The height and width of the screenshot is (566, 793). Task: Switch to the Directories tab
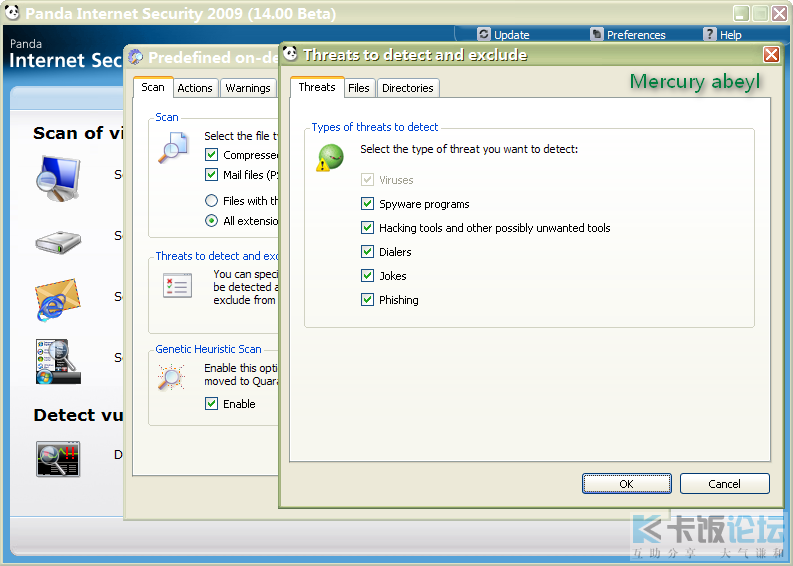(x=408, y=88)
